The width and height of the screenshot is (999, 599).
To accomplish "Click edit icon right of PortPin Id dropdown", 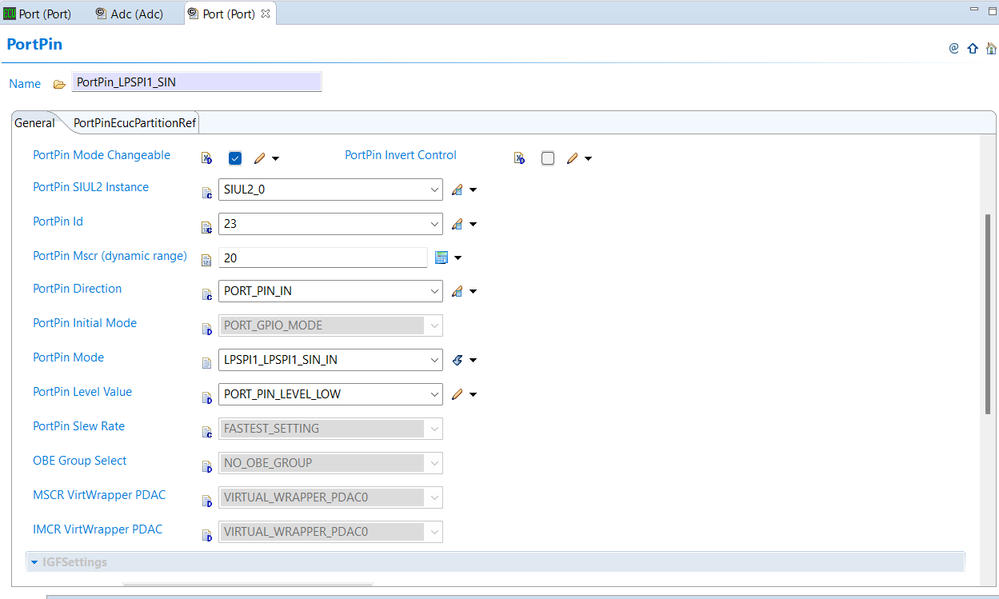I will click(x=457, y=224).
